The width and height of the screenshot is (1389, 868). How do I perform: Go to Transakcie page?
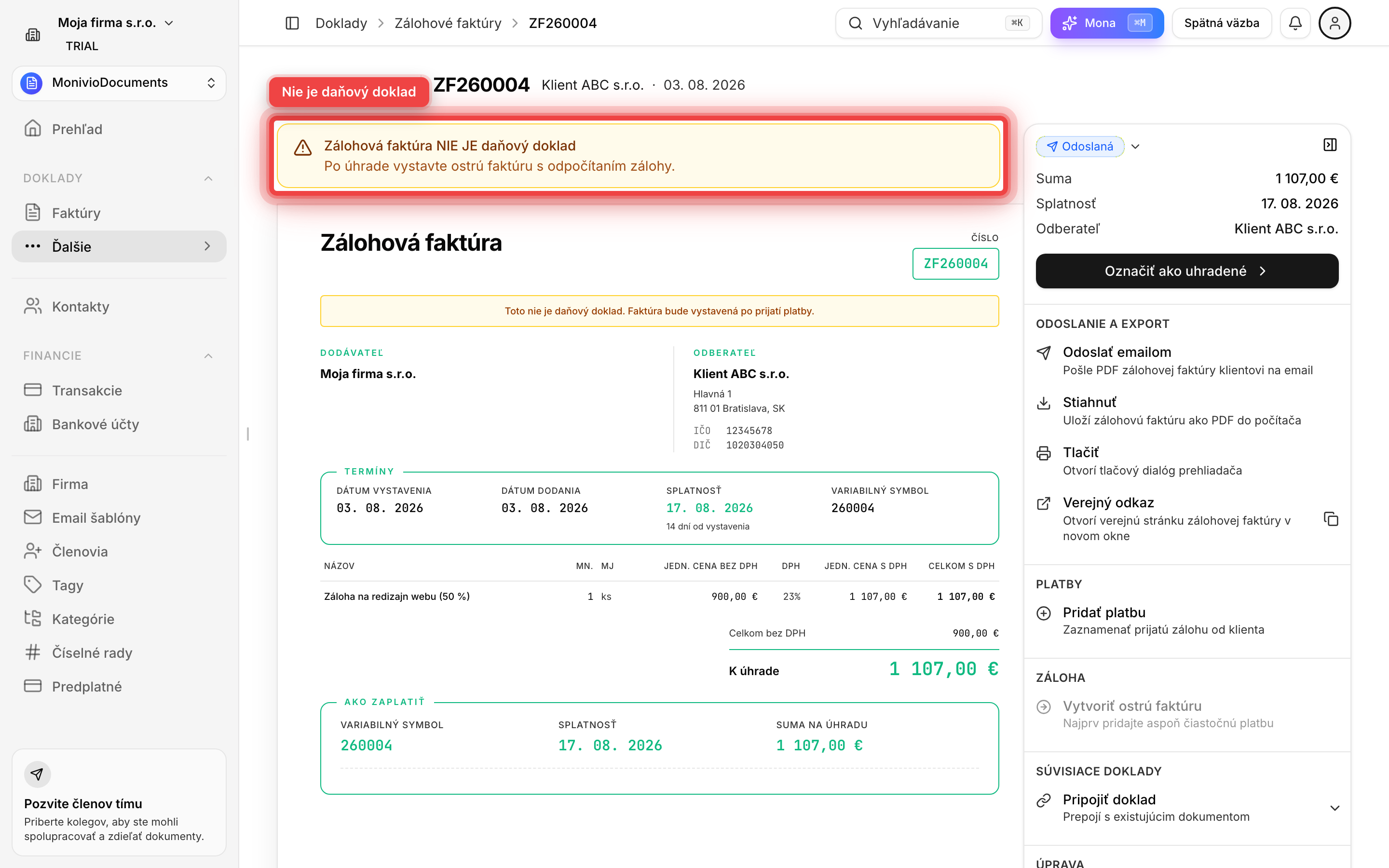coord(120,391)
